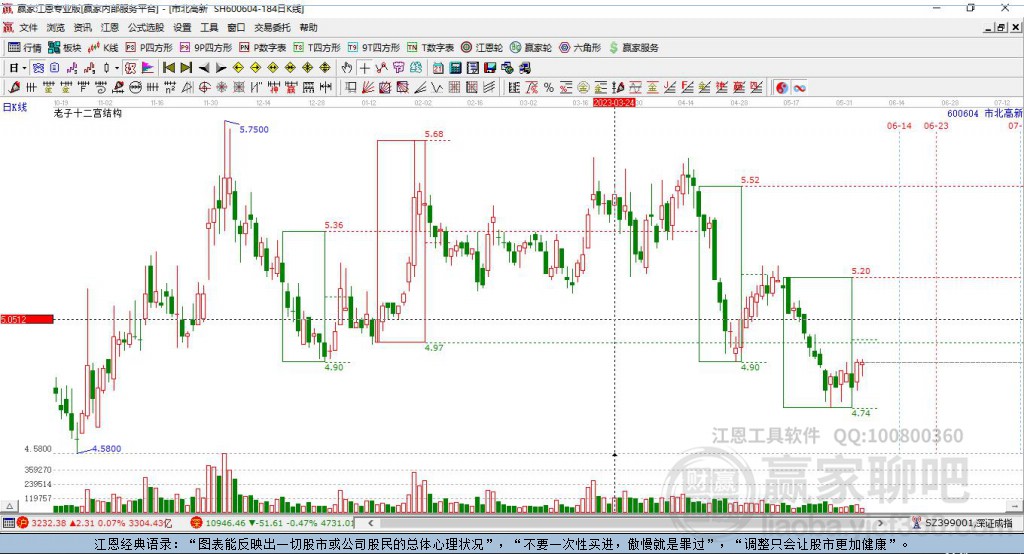Open the T数字表 tool

point(430,48)
